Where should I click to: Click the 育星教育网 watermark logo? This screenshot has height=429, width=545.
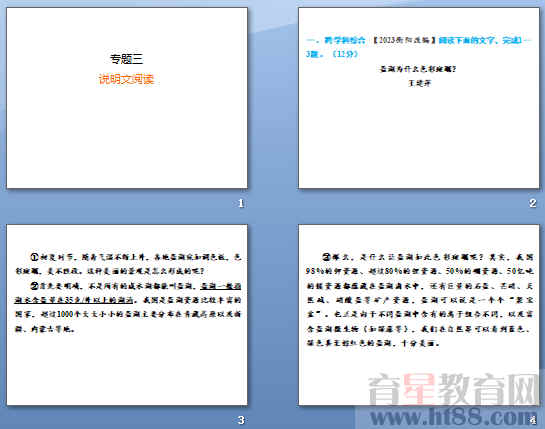454,389
